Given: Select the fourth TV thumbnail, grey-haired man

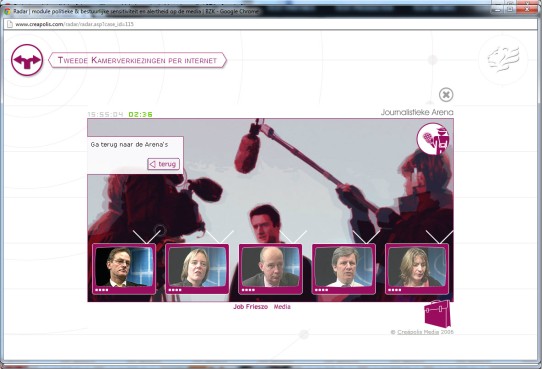Looking at the screenshot, I should (344, 269).
